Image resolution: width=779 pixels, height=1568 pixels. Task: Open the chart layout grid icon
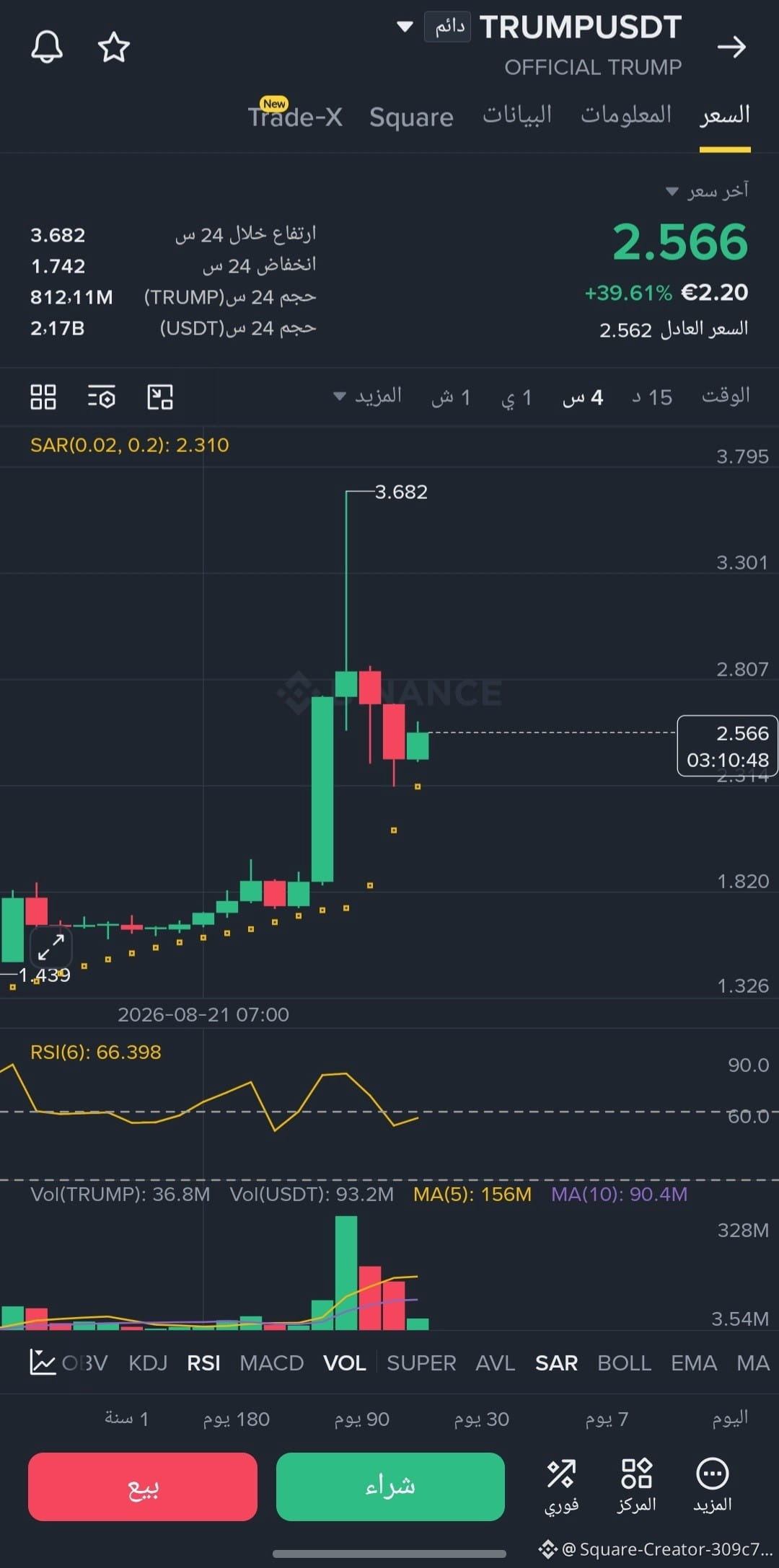[x=43, y=397]
